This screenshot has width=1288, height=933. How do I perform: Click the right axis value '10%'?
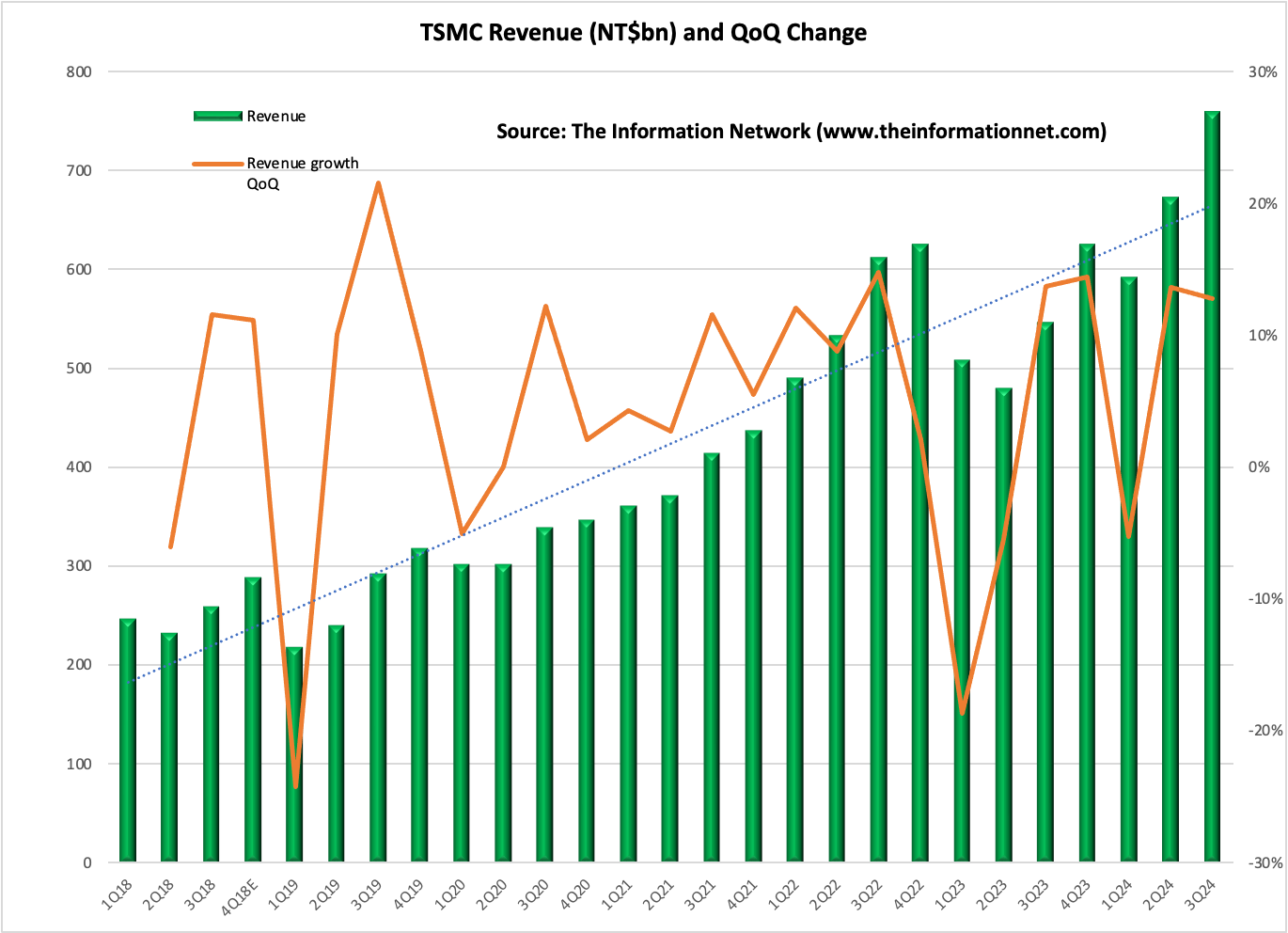tap(1264, 336)
